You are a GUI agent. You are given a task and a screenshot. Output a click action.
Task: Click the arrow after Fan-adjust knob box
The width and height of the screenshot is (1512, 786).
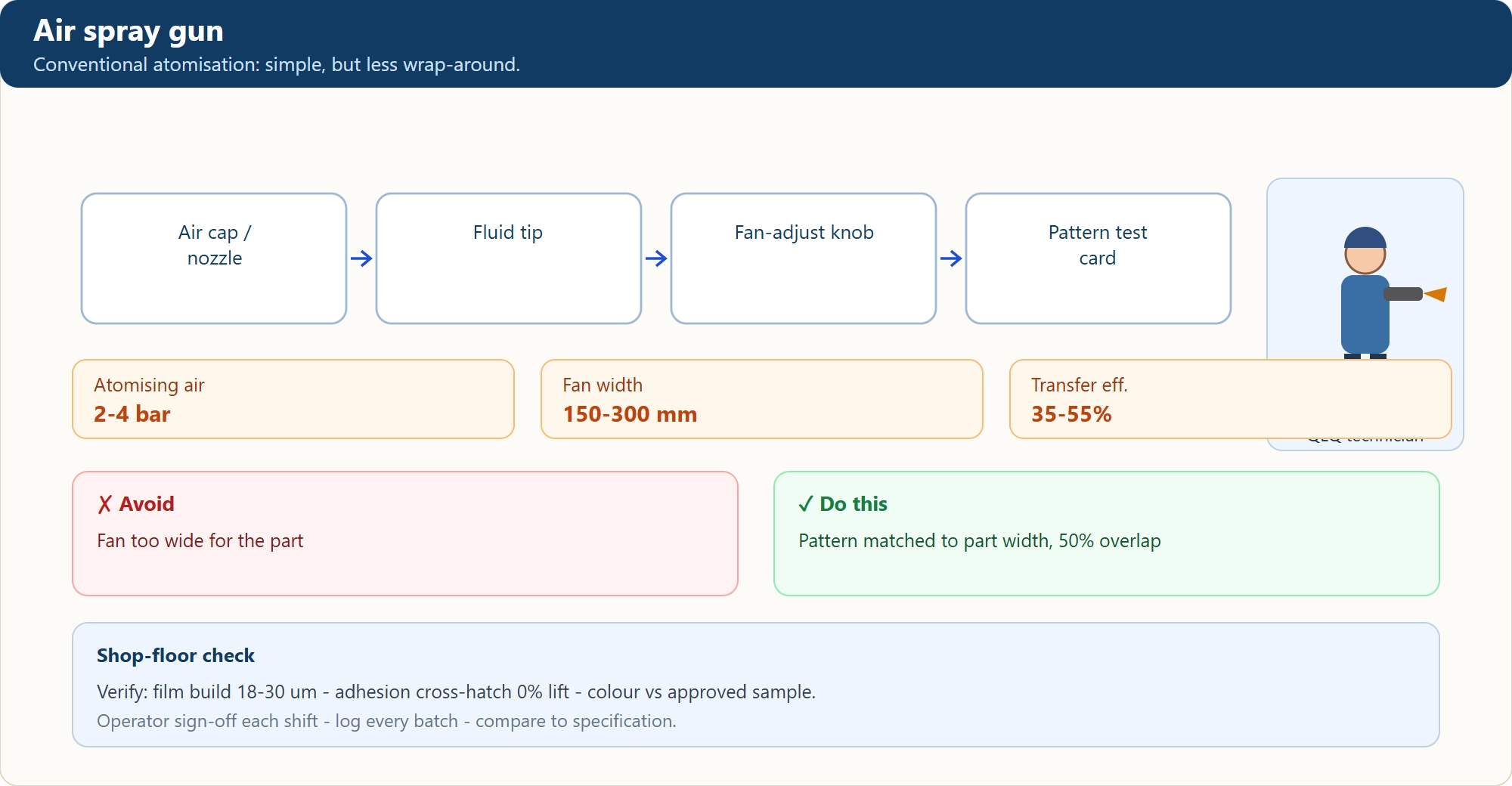coord(951,258)
